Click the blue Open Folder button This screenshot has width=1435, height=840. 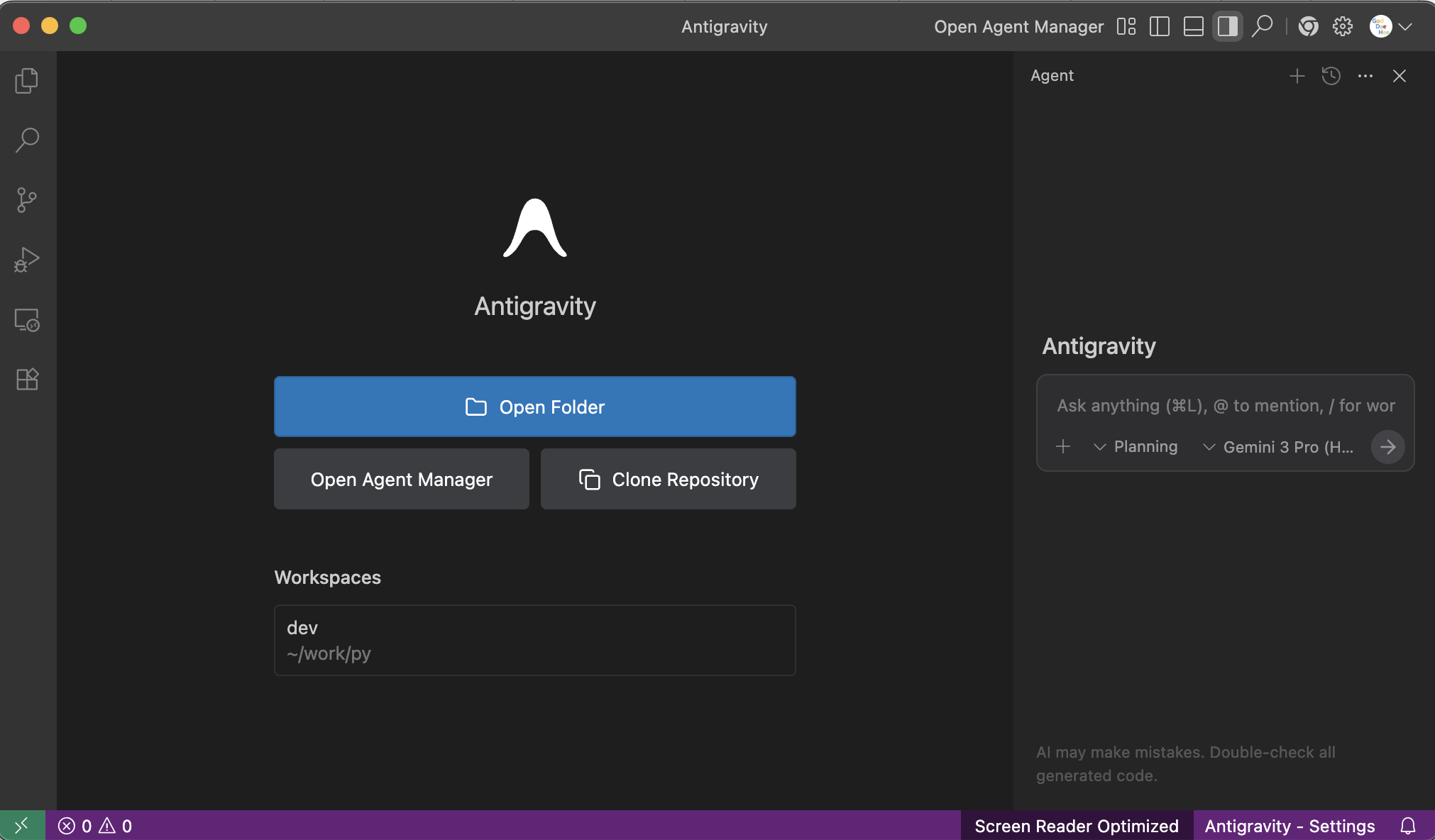534,407
